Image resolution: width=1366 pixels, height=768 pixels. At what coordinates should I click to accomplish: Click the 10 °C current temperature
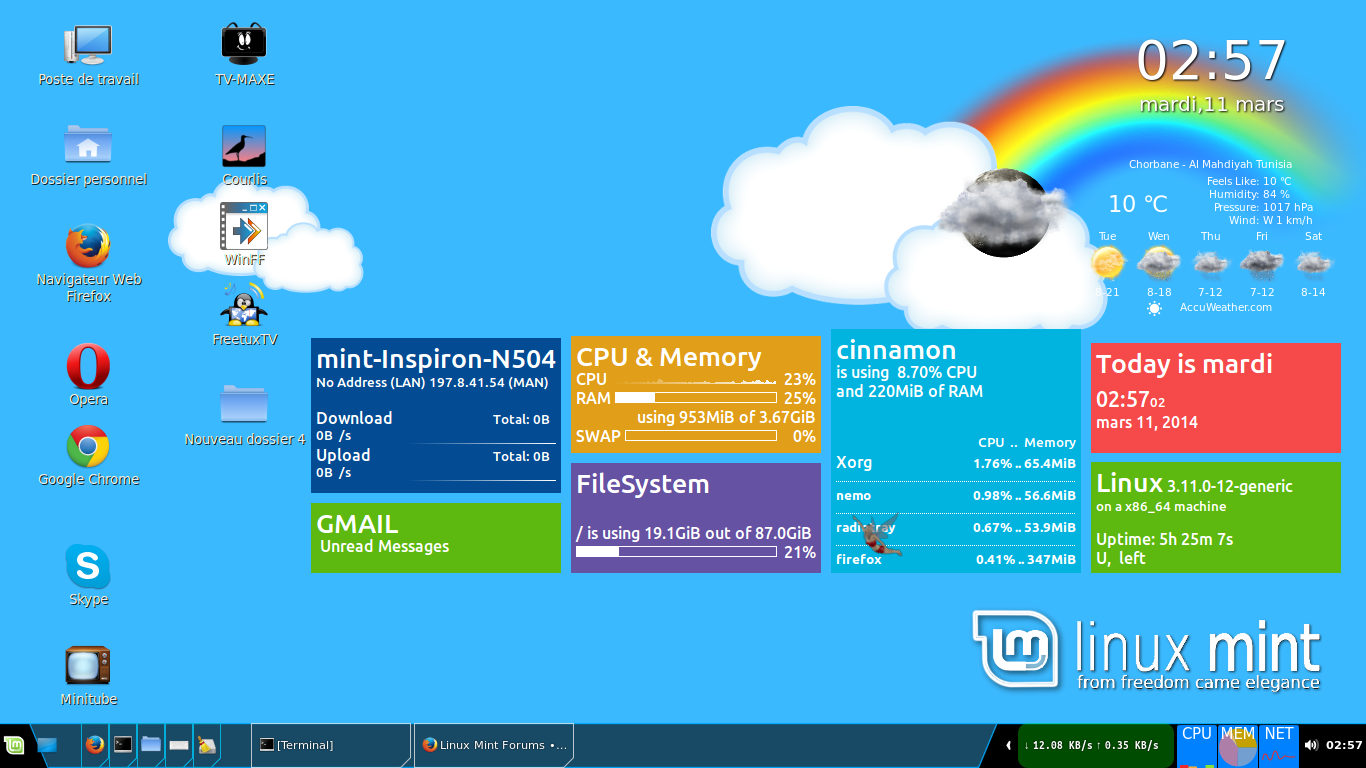(1138, 204)
